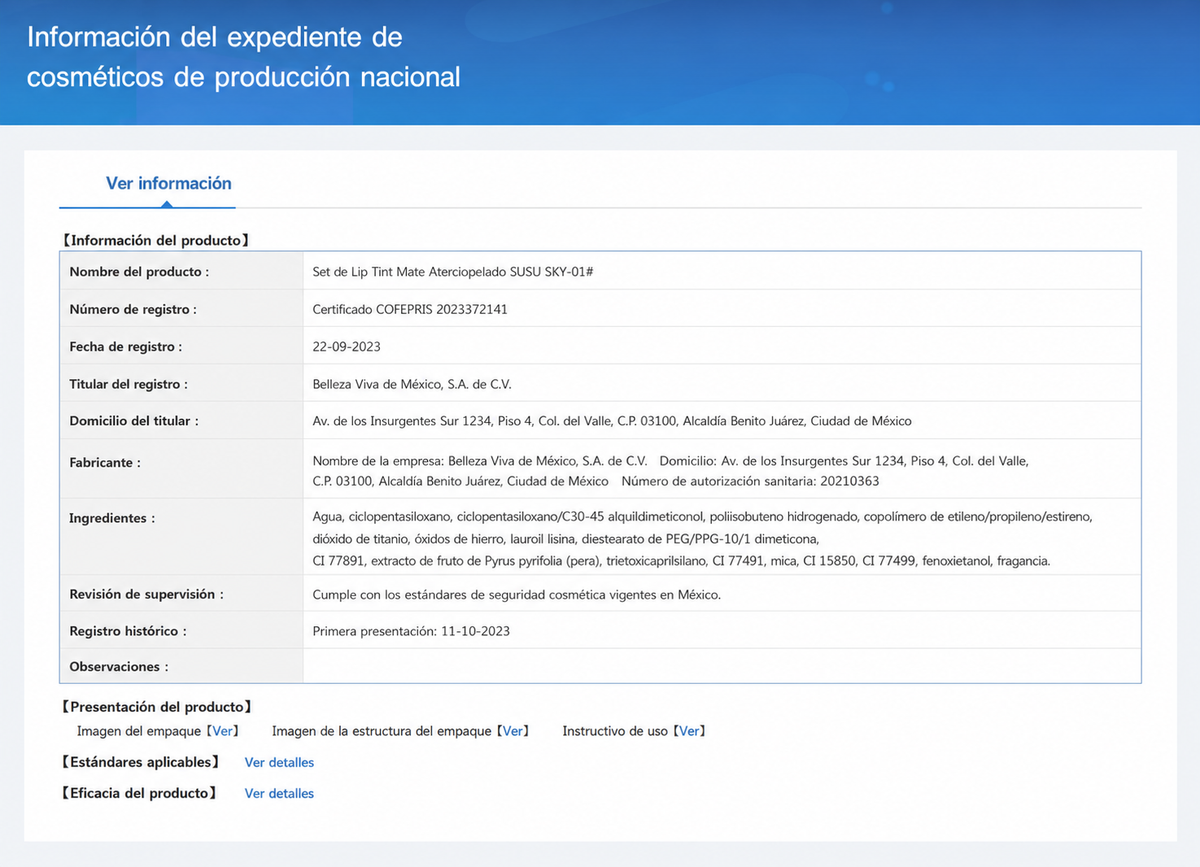Click the Estándares aplicables heading

coord(140,762)
